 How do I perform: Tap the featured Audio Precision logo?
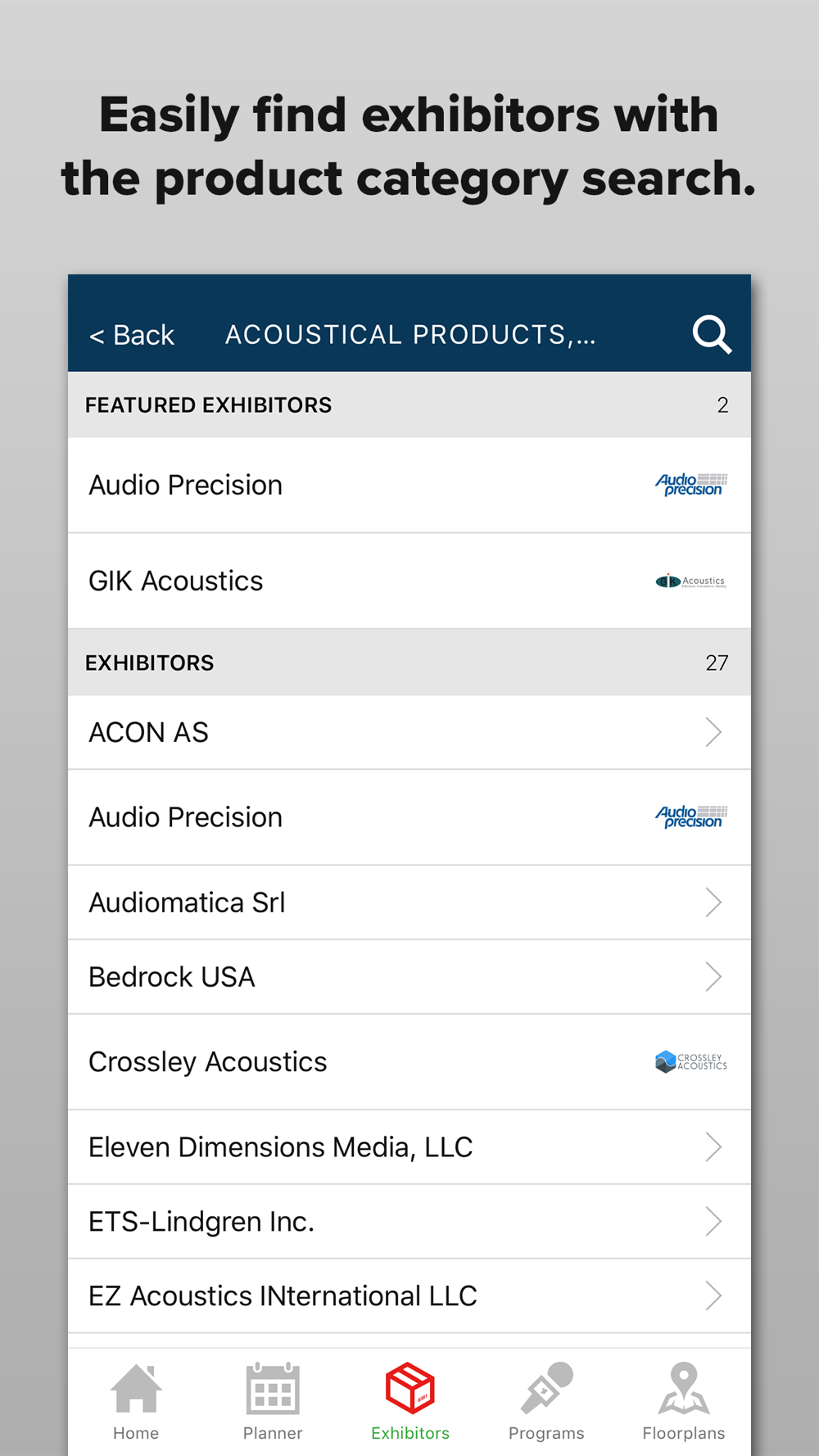tap(691, 485)
